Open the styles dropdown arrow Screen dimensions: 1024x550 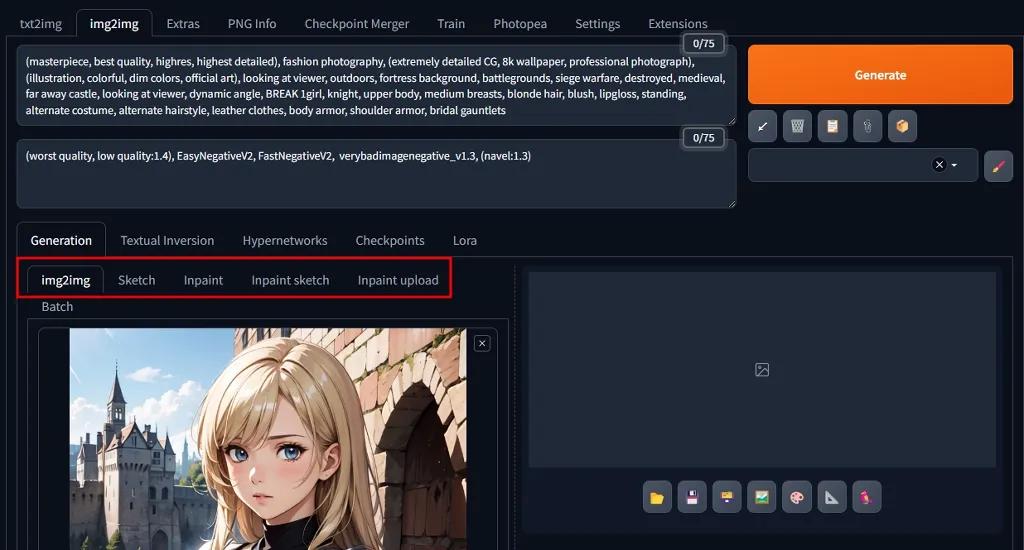pos(954,165)
